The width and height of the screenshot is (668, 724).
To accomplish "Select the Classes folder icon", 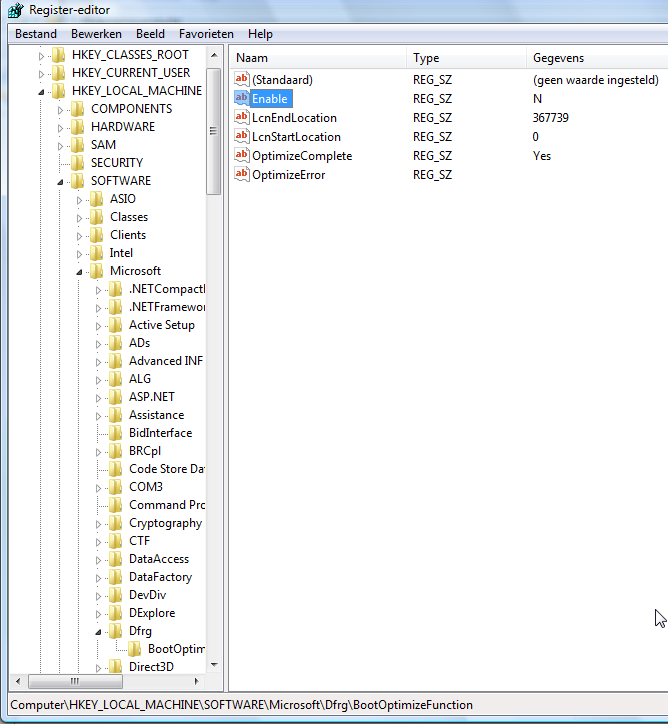I will [96, 217].
